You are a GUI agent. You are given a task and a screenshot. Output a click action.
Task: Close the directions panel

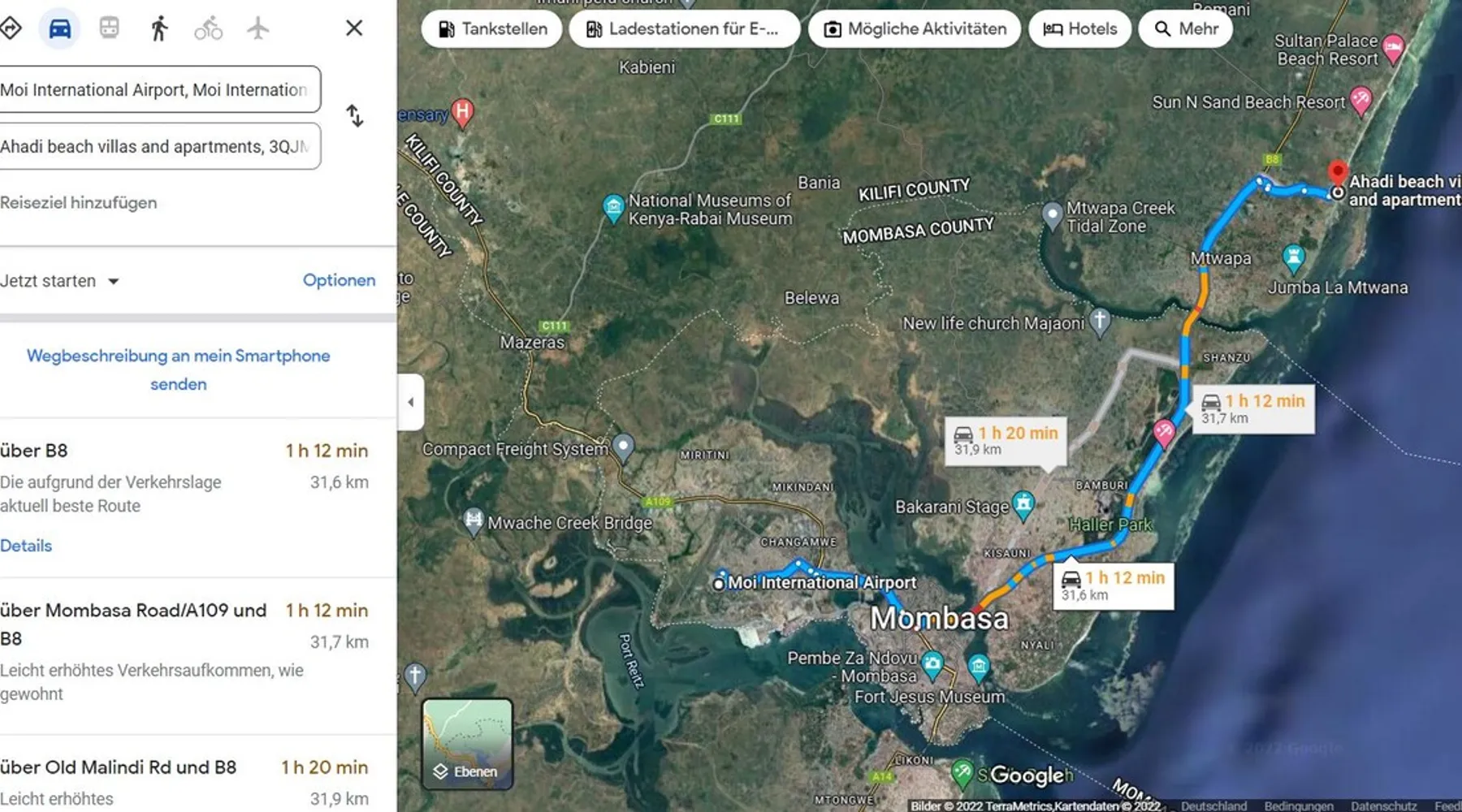coord(354,28)
